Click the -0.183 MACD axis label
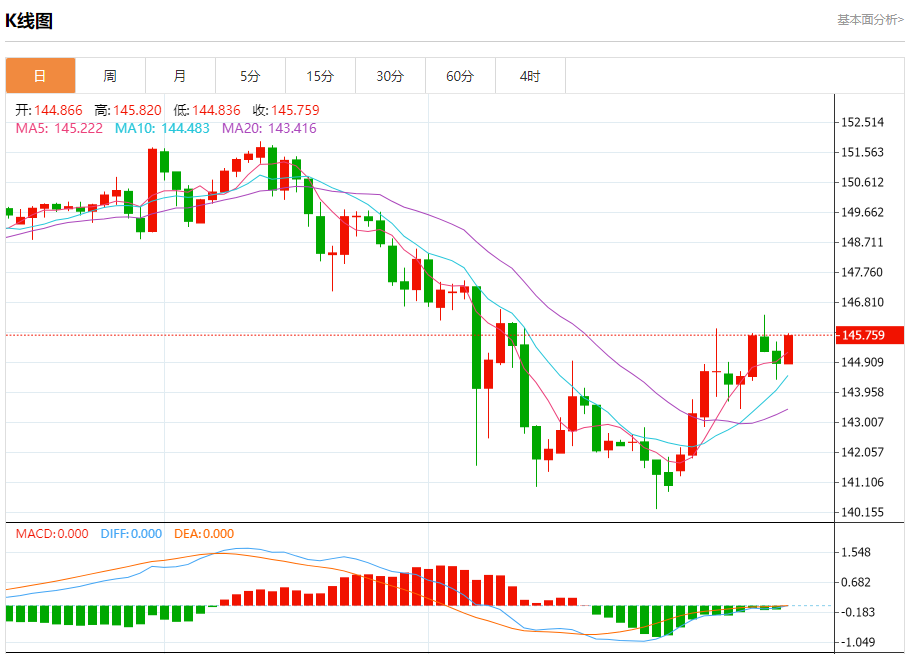The image size is (912, 654). (856, 612)
